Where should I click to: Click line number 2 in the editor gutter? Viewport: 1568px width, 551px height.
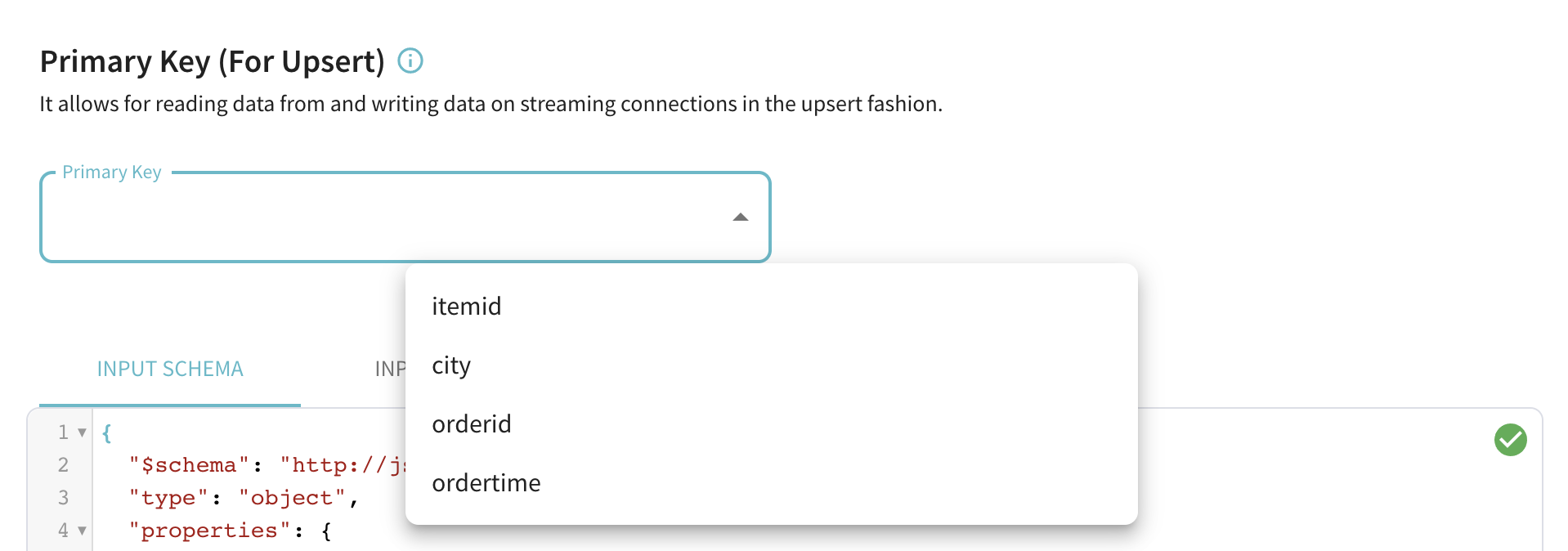pos(63,464)
